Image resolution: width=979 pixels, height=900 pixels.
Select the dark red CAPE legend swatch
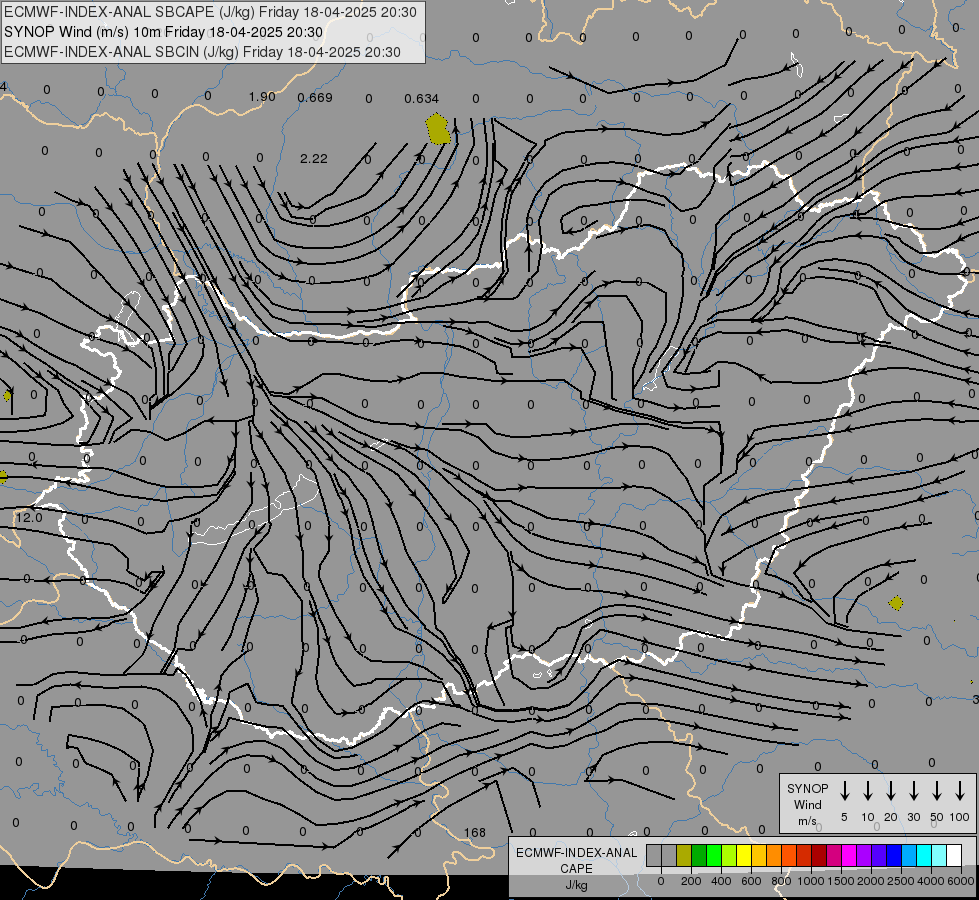[819, 855]
